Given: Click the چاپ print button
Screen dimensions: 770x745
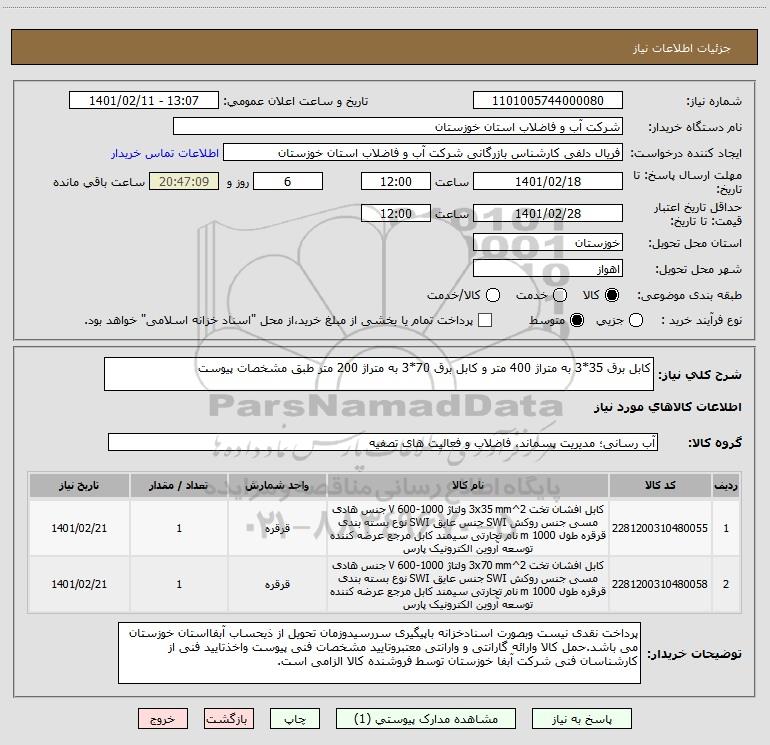Looking at the screenshot, I should (295, 719).
